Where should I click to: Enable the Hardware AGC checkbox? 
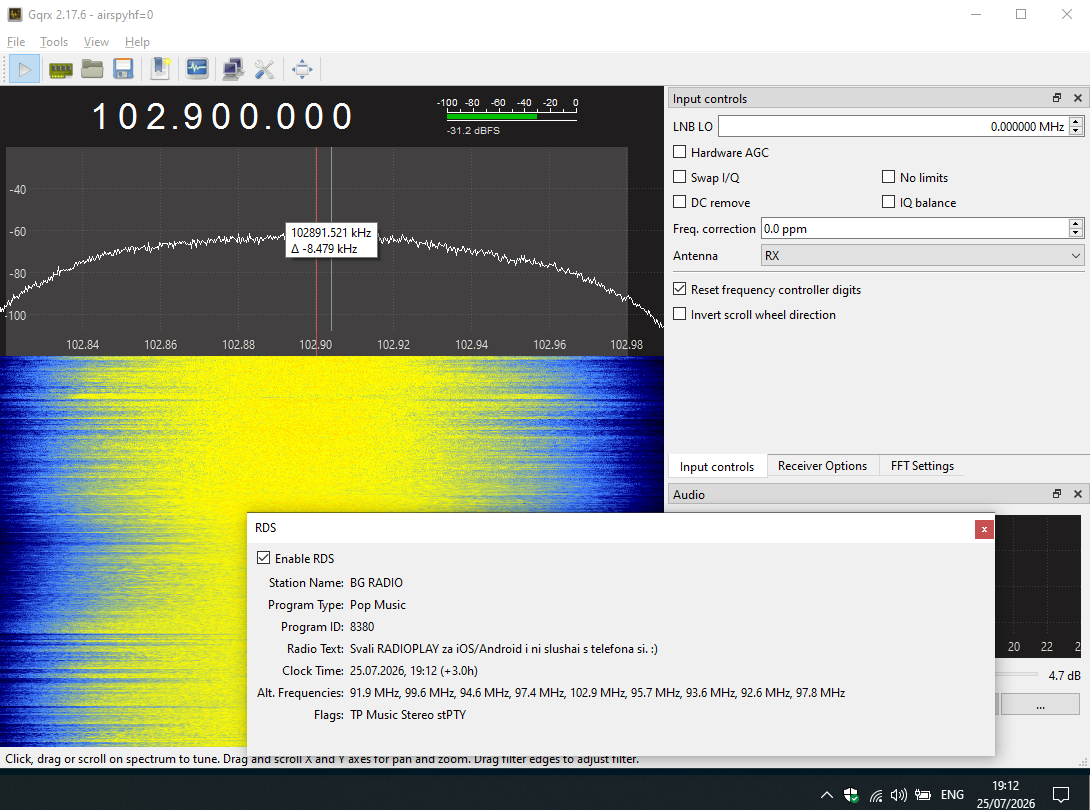click(x=680, y=152)
